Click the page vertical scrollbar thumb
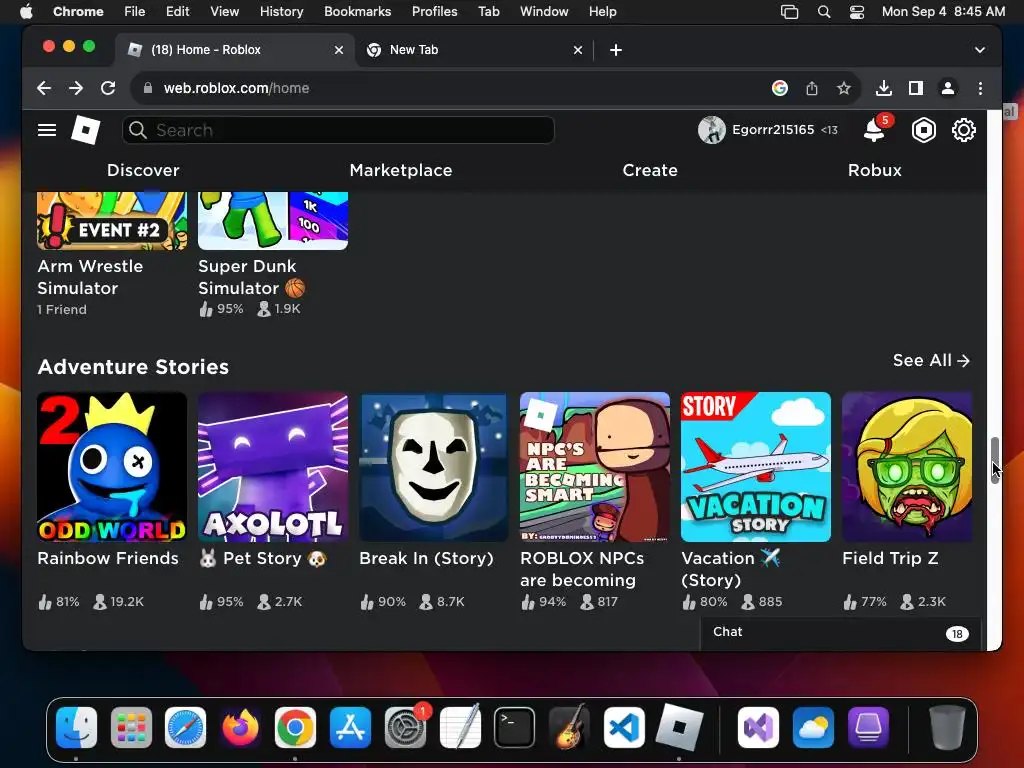Viewport: 1024px width, 768px height. tap(995, 460)
